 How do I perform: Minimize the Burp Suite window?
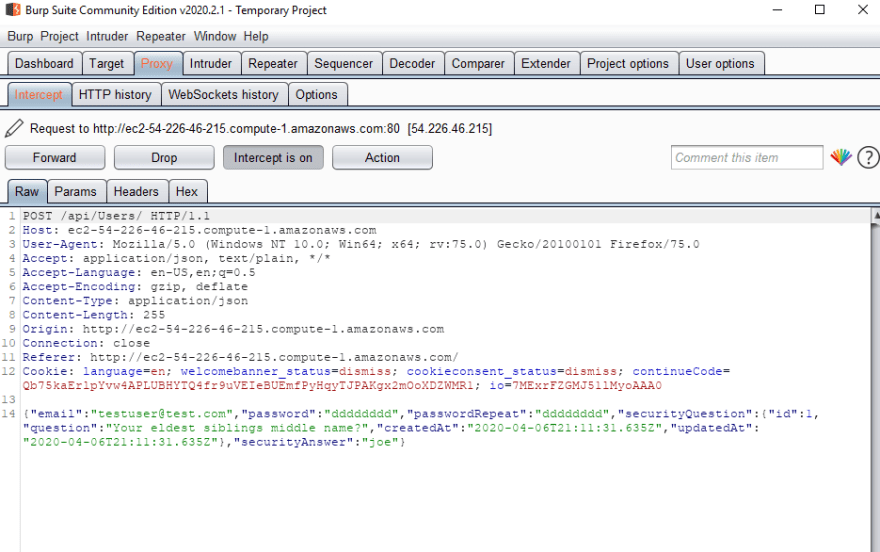(x=777, y=10)
